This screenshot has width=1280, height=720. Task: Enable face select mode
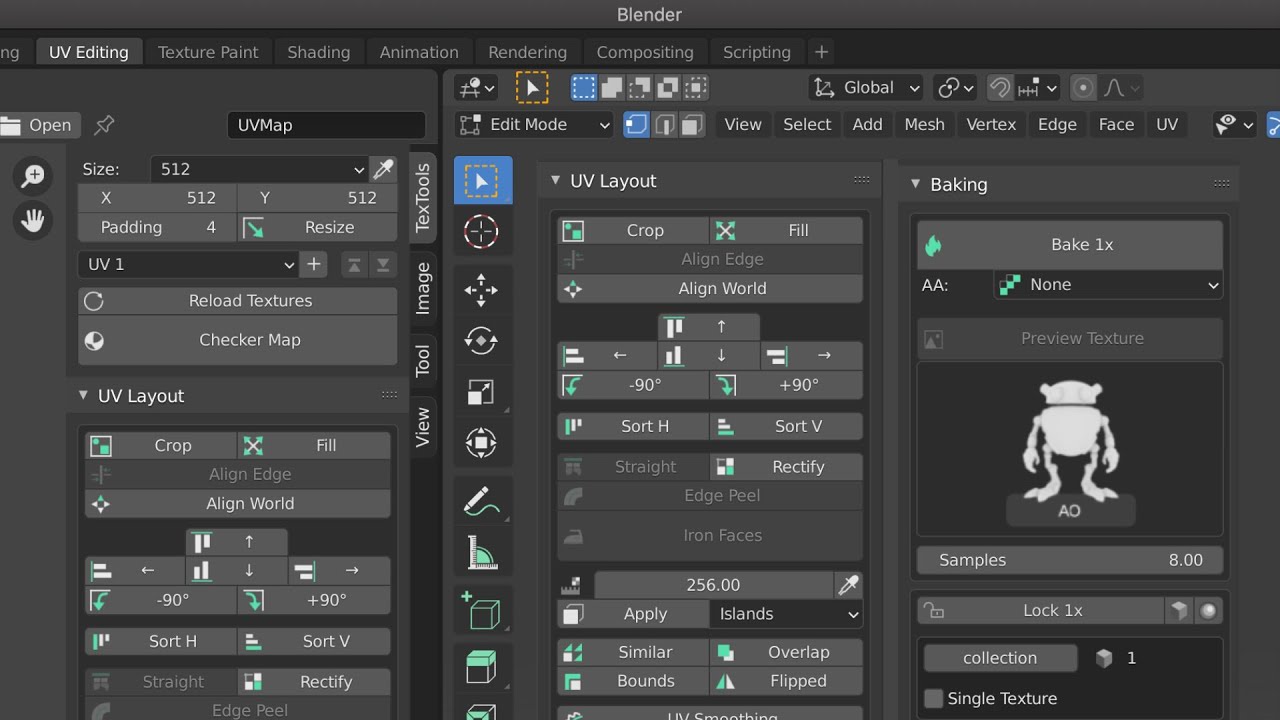[x=692, y=124]
